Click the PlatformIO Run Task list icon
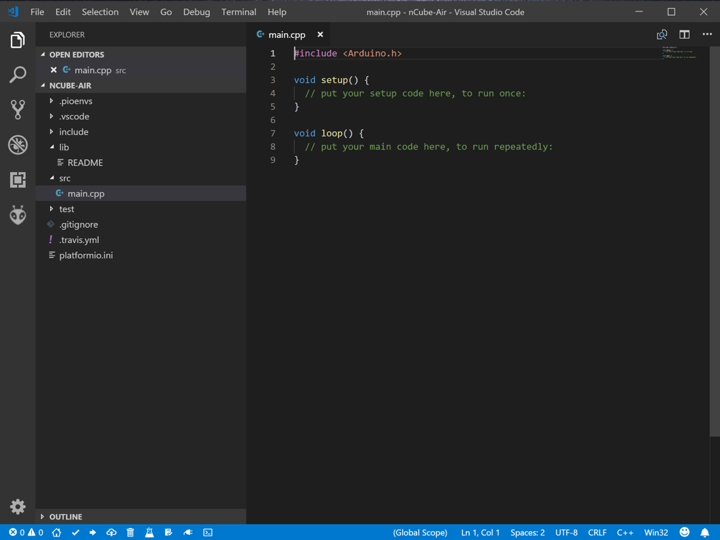 click(x=169, y=533)
